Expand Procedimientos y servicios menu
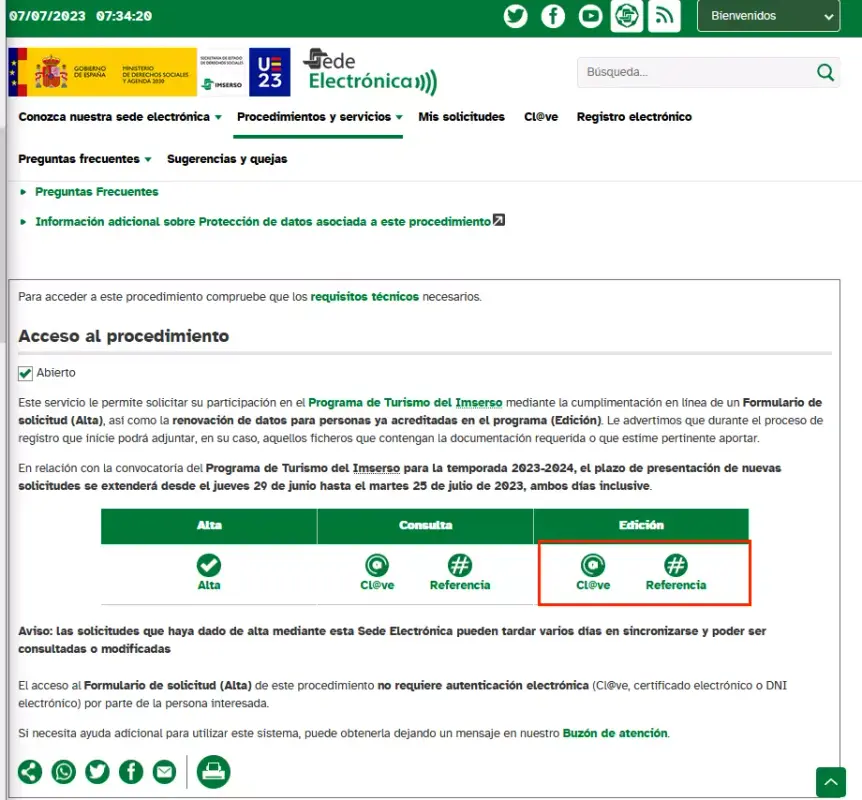 (x=319, y=117)
